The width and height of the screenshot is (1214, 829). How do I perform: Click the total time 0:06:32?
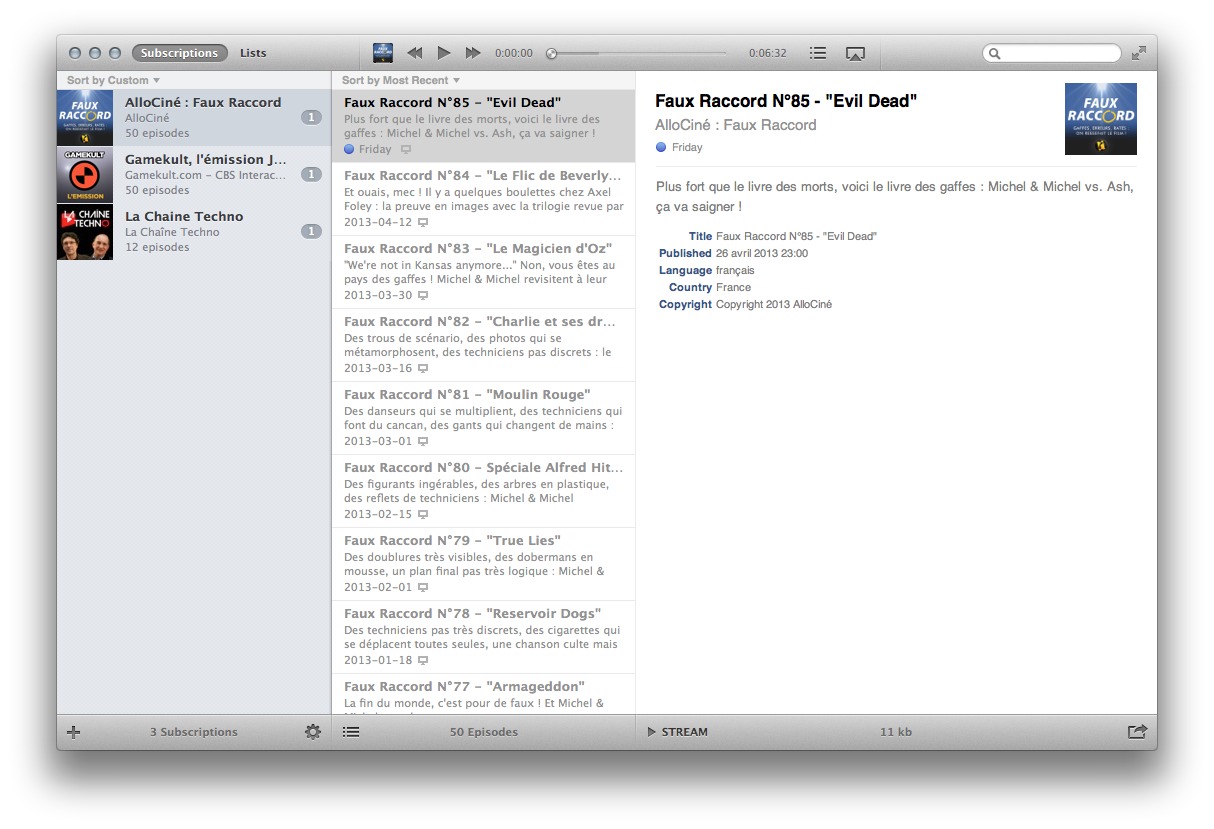768,53
